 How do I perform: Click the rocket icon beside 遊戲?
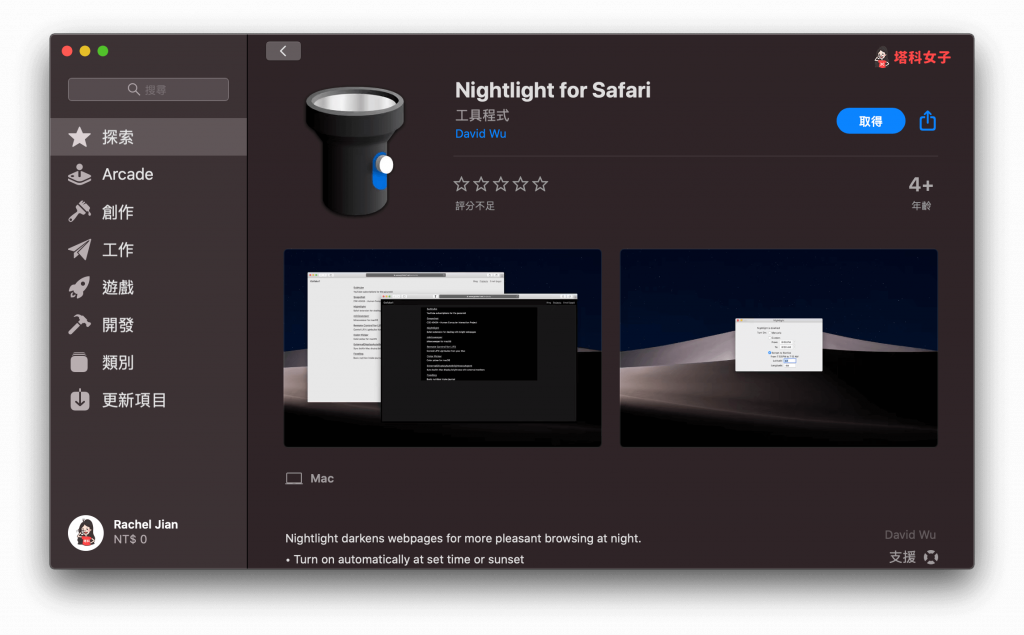coord(80,287)
